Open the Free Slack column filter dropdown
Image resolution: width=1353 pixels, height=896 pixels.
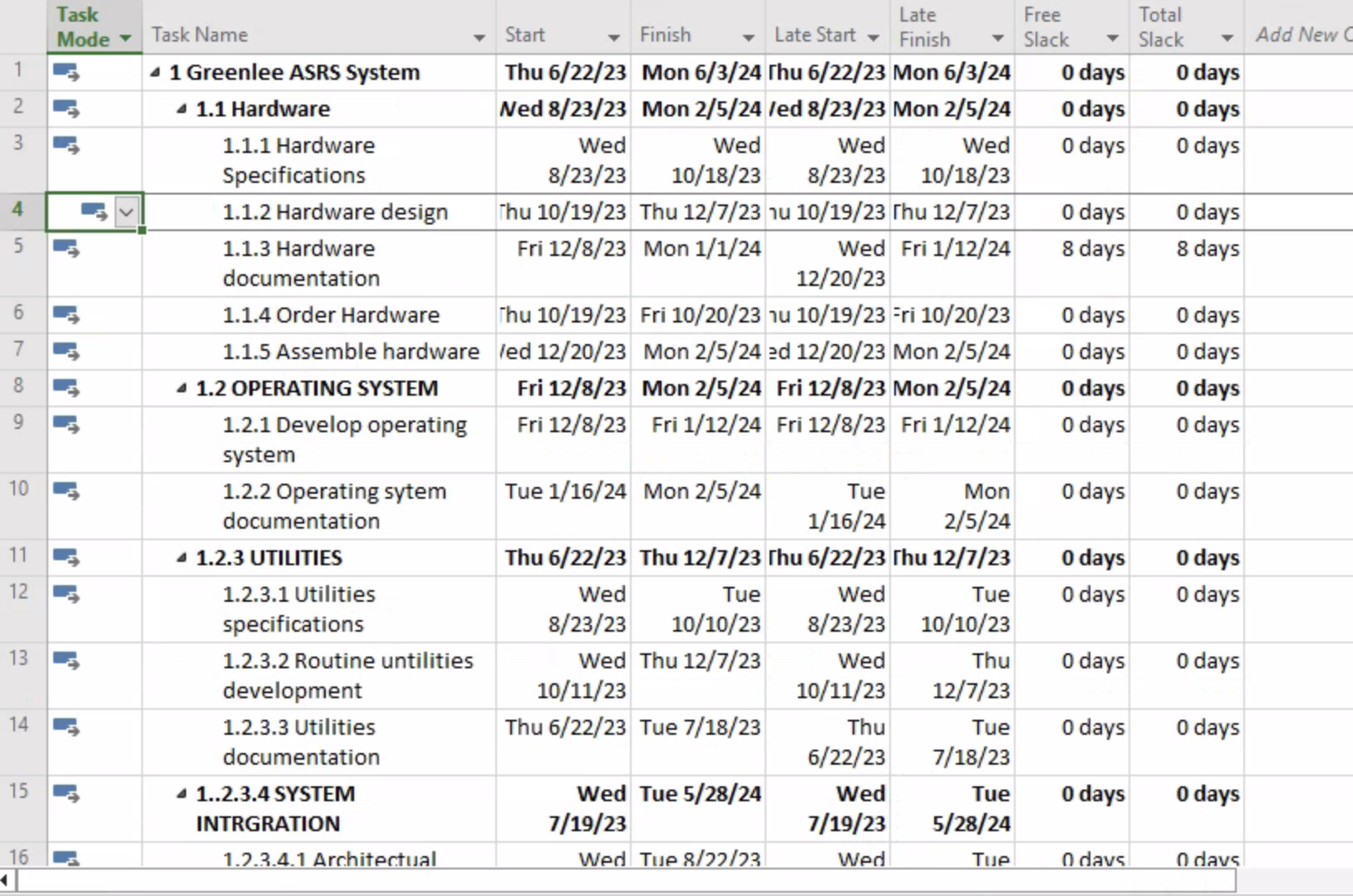(x=1114, y=37)
